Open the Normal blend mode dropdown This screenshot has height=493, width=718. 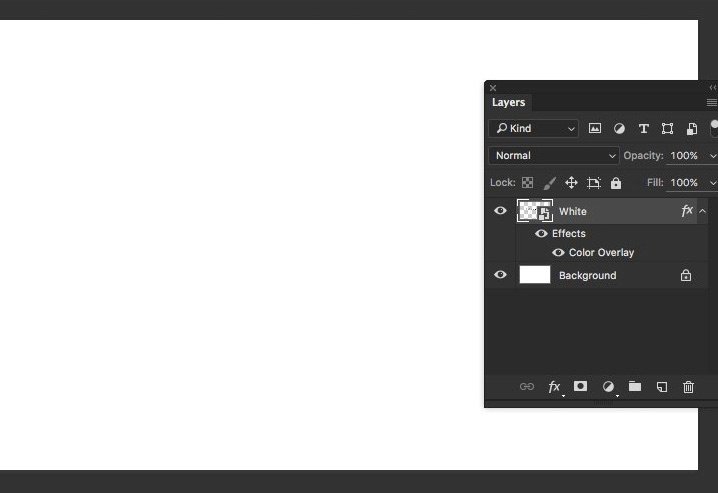point(554,156)
